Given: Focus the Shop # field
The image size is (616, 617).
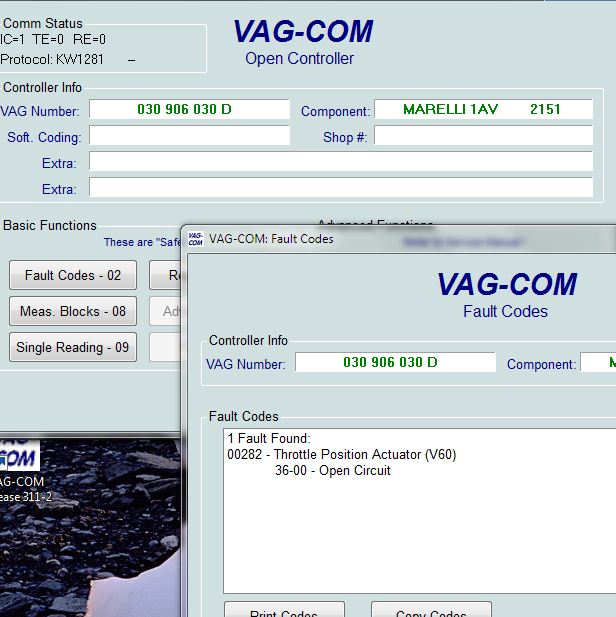Looking at the screenshot, I should click(x=483, y=135).
